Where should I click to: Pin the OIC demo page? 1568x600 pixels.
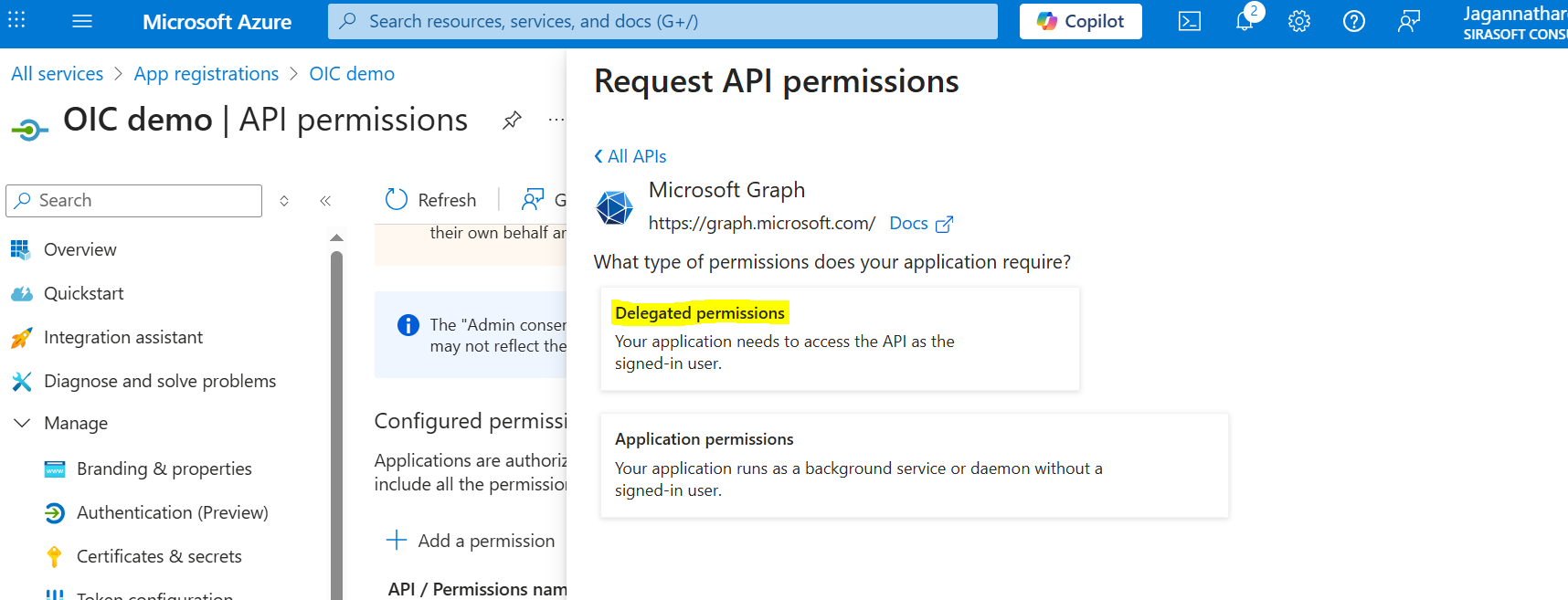(512, 120)
